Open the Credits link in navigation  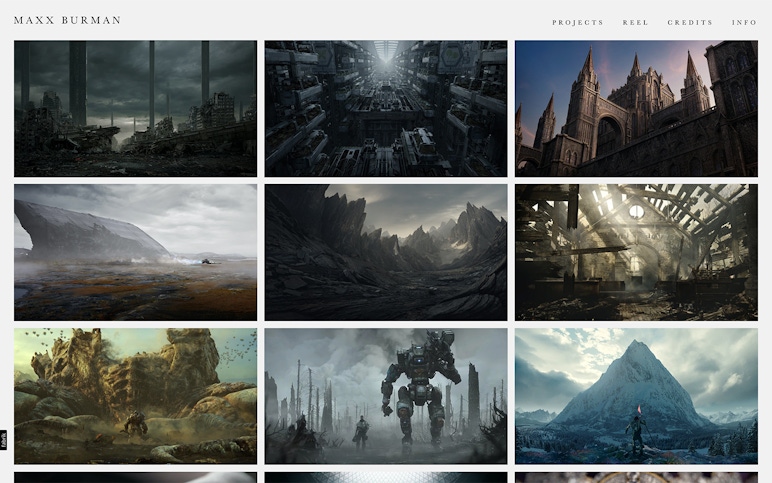690,22
